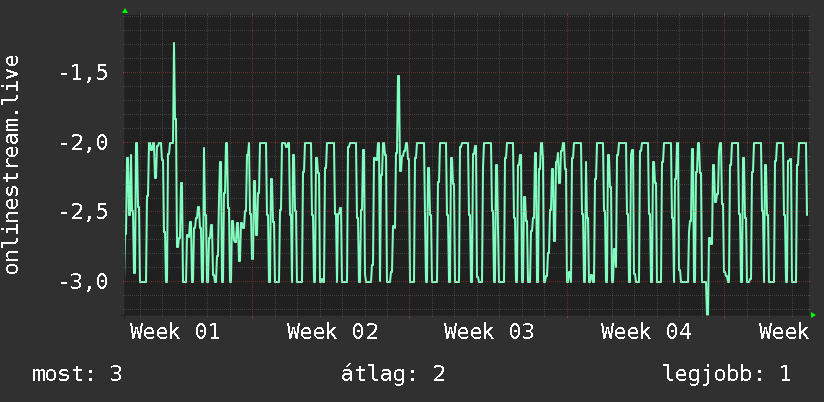
Task: Click the spike peak in Week 02
Action: point(398,77)
